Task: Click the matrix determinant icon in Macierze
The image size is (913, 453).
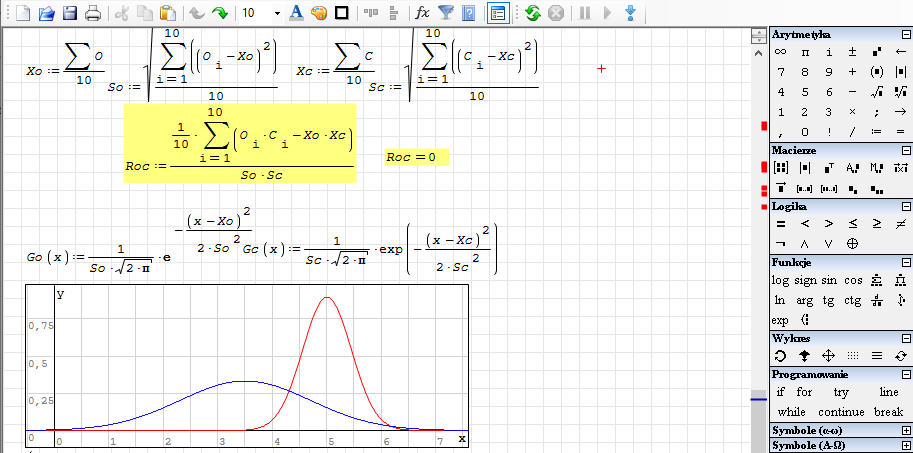Action: pyautogui.click(x=804, y=168)
